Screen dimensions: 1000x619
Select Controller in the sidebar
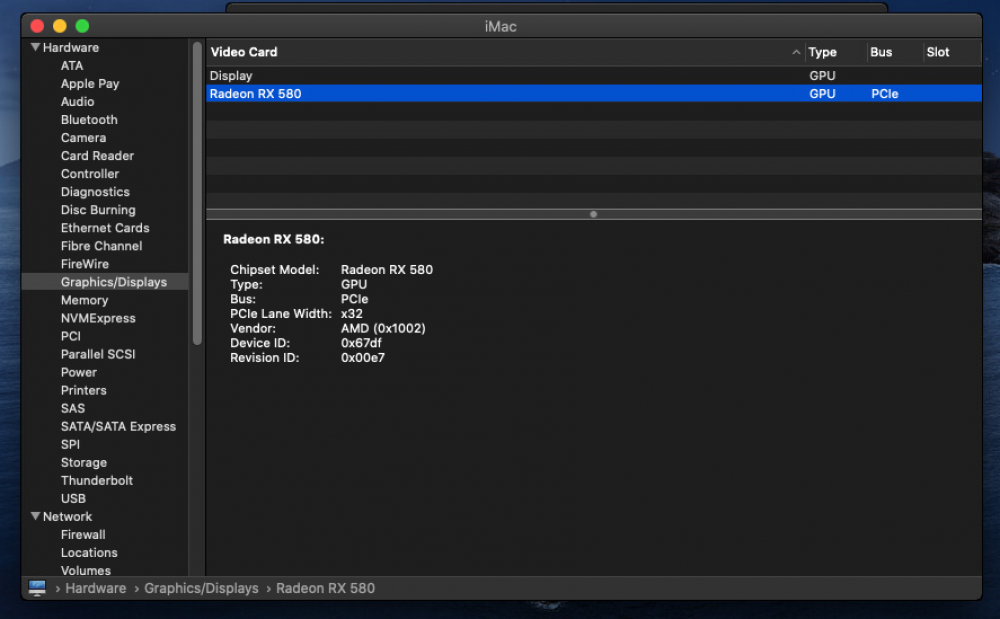[90, 174]
